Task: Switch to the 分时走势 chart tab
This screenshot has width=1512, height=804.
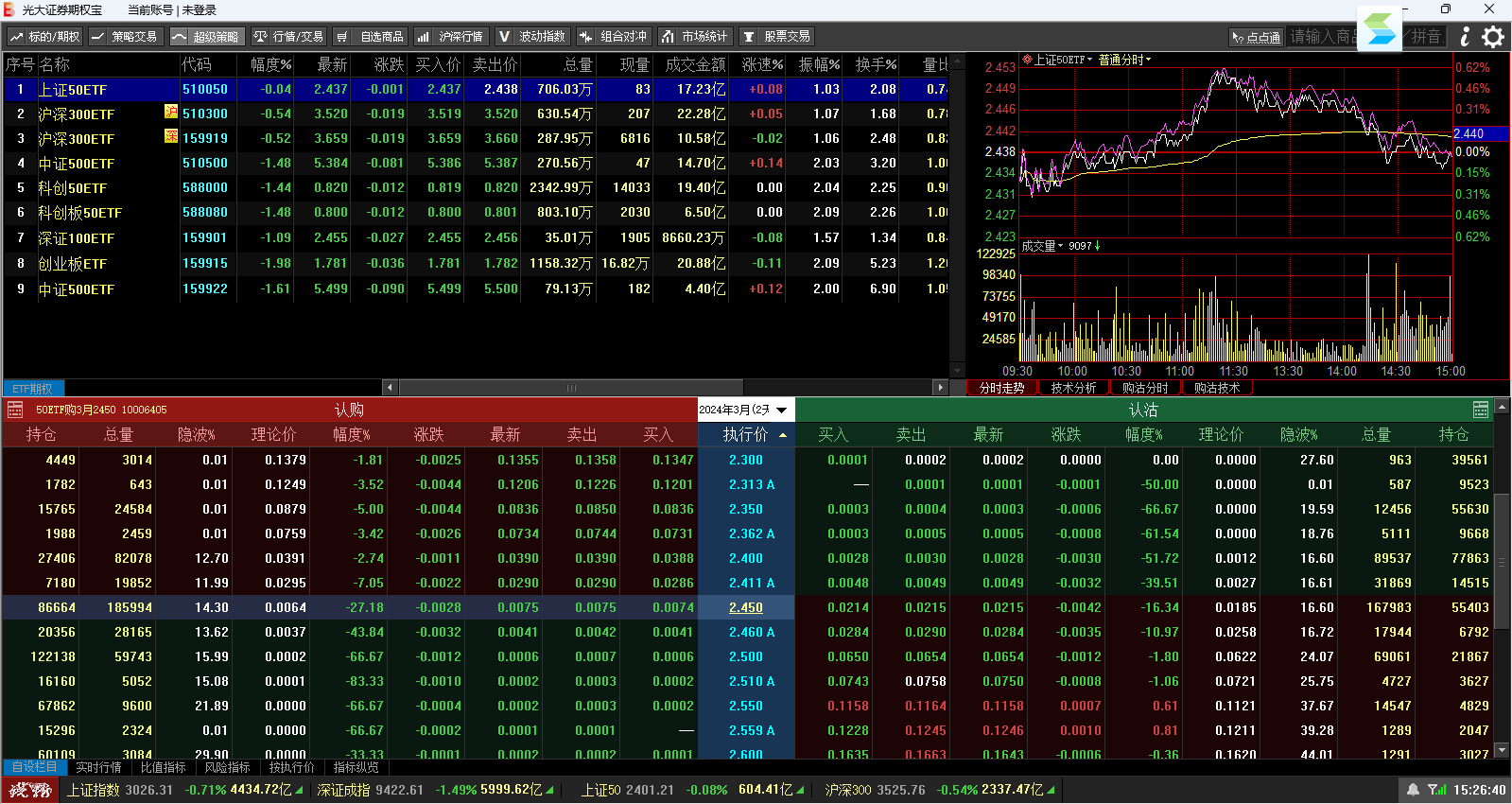Action: point(1001,388)
